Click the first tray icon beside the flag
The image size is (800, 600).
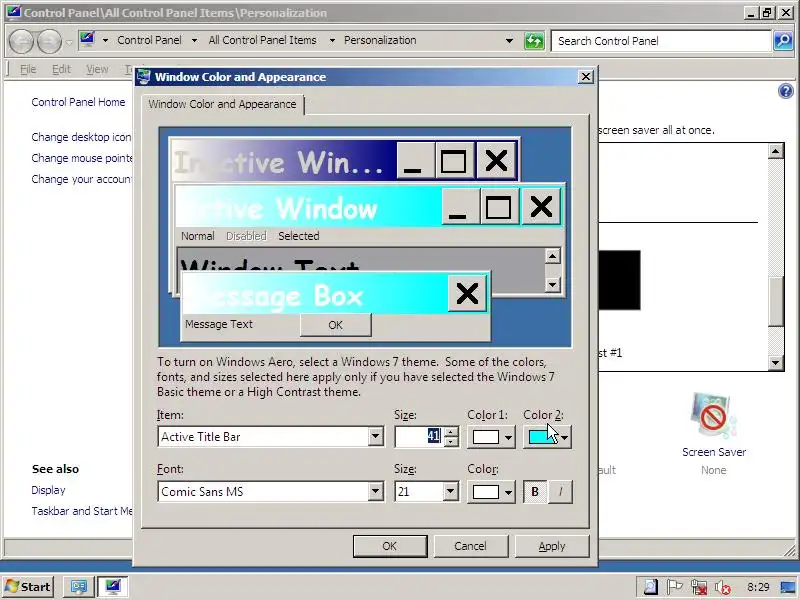tap(651, 587)
